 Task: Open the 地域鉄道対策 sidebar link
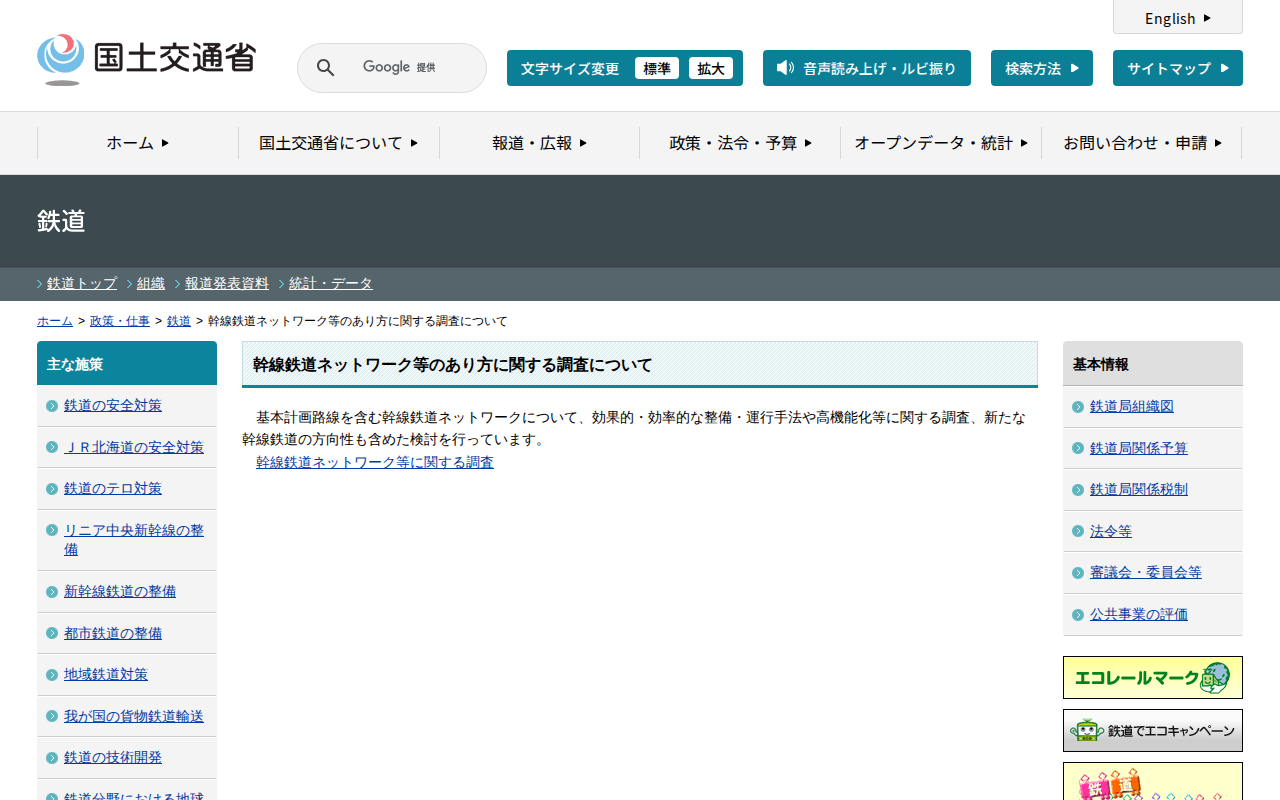point(106,675)
